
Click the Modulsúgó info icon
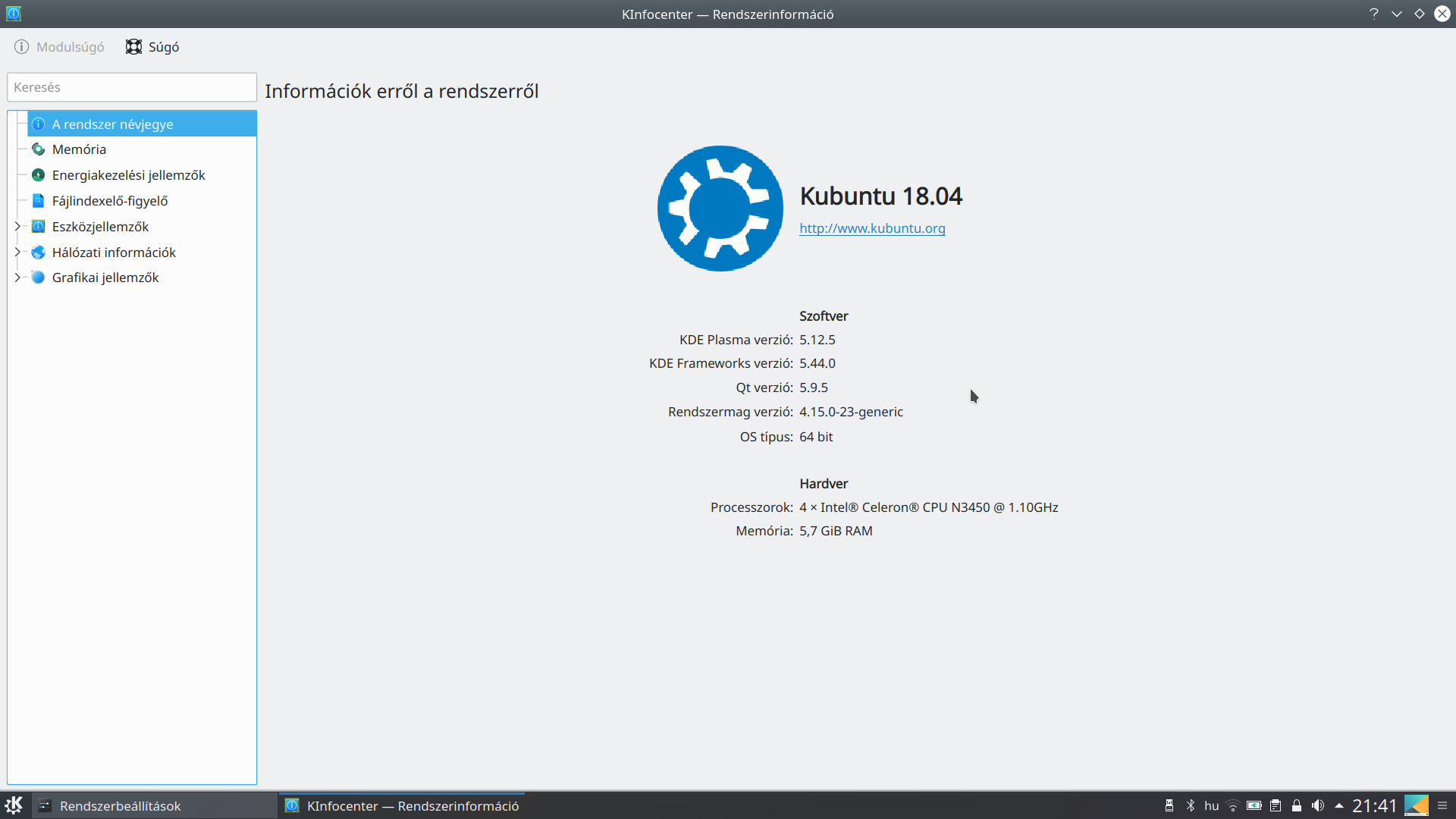point(21,47)
